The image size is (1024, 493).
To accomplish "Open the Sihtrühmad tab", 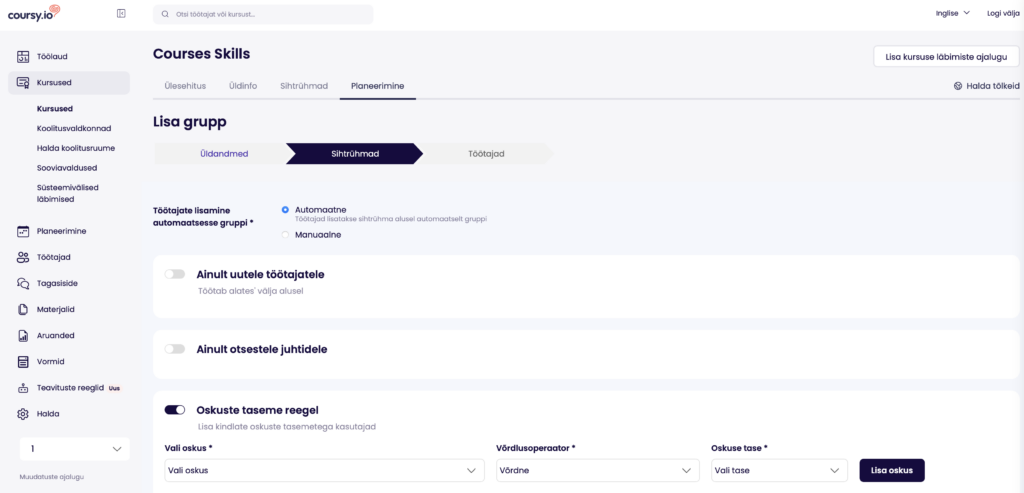I will (304, 86).
